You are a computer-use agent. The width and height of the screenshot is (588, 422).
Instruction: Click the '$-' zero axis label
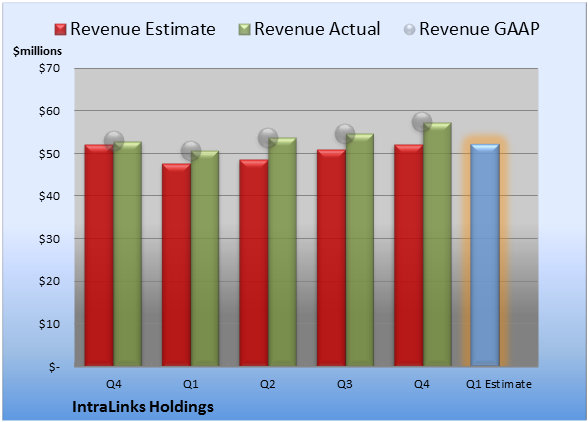tap(54, 366)
